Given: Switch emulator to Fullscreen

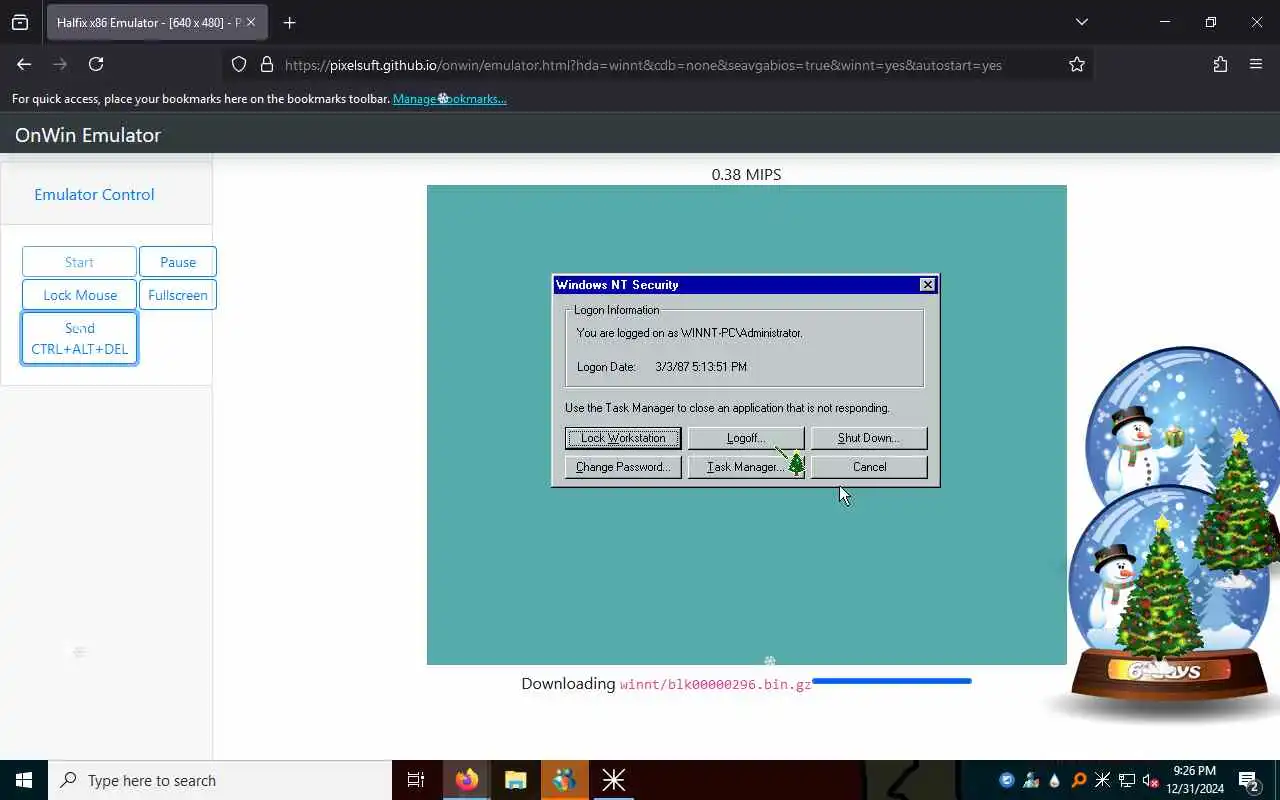Looking at the screenshot, I should [x=178, y=295].
